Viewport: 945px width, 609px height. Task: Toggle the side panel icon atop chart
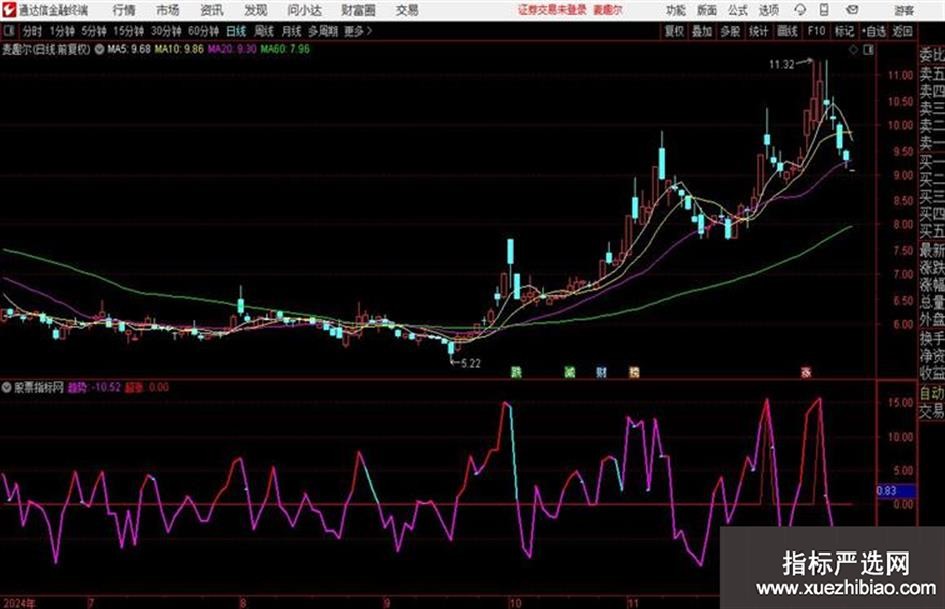tap(868, 50)
